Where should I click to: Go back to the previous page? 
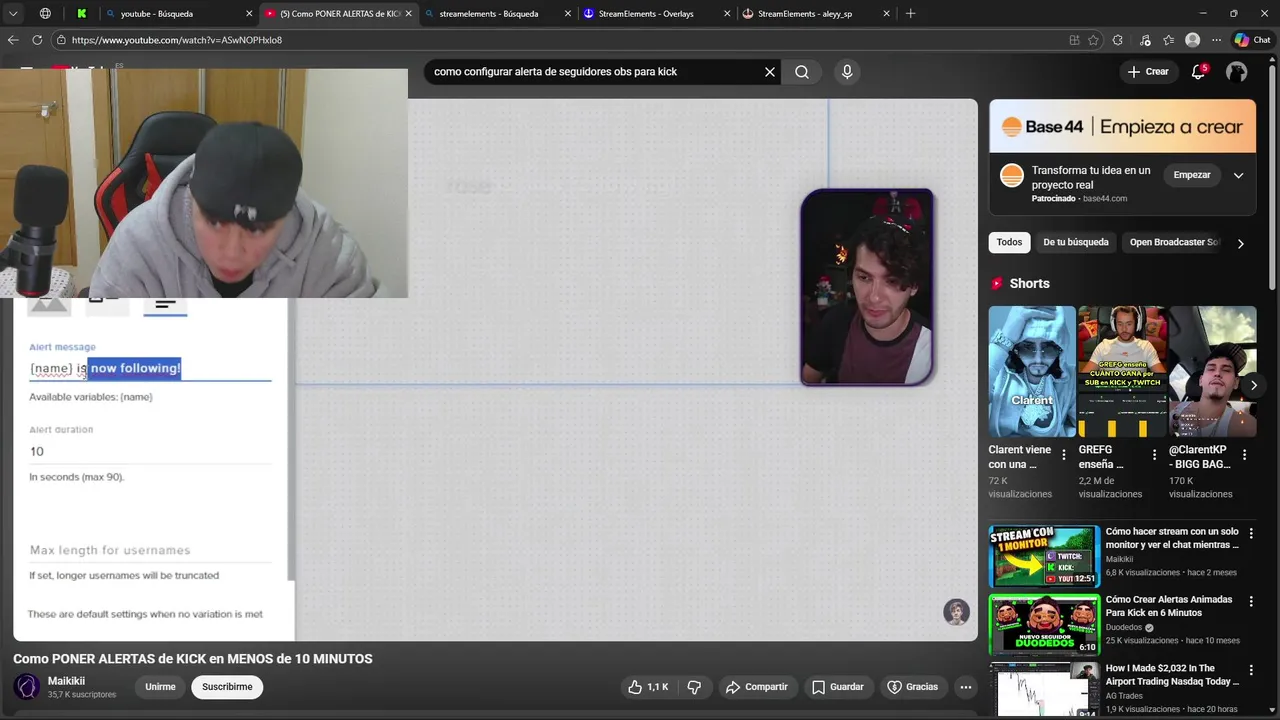pyautogui.click(x=13, y=40)
